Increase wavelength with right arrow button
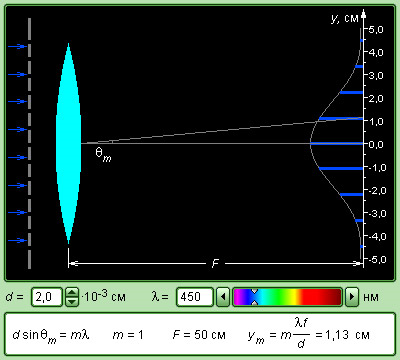Image resolution: width=400 pixels, height=360 pixels. pyautogui.click(x=351, y=297)
